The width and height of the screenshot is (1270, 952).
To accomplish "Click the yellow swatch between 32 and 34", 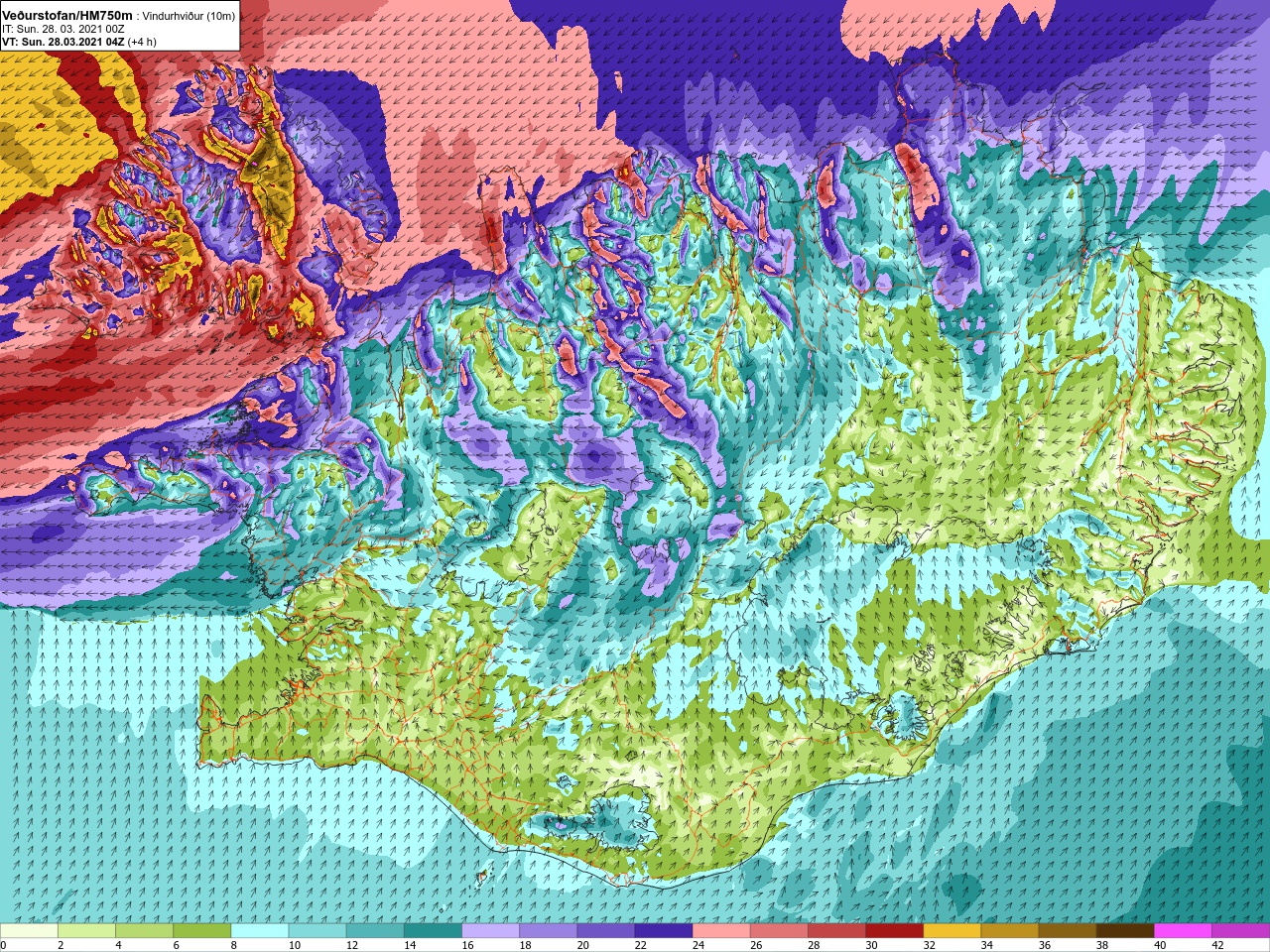I will pos(952,931).
